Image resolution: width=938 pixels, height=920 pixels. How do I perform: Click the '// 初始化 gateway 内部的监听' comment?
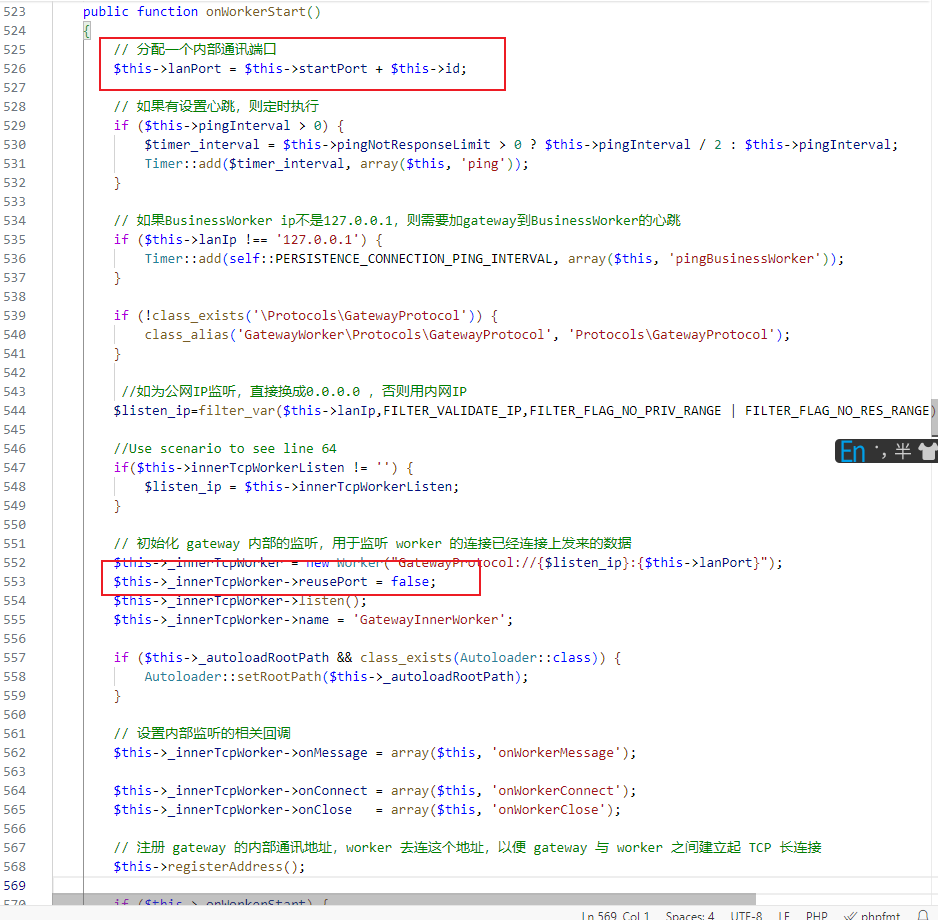click(x=373, y=544)
